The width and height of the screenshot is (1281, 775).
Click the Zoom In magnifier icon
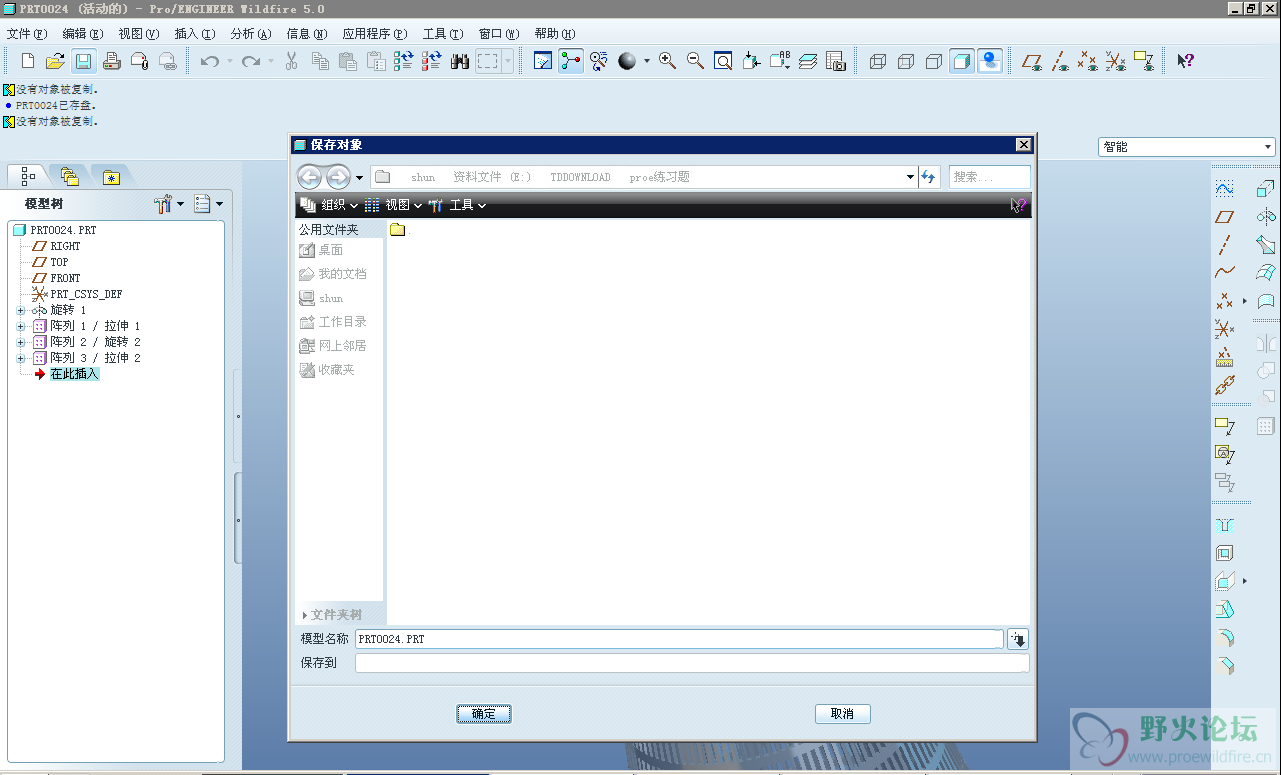(x=667, y=61)
